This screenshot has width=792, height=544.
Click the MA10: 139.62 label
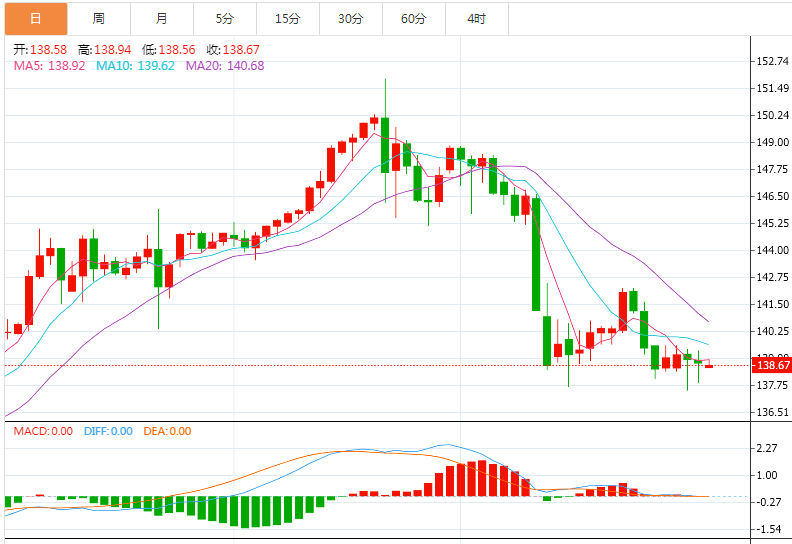[x=135, y=66]
